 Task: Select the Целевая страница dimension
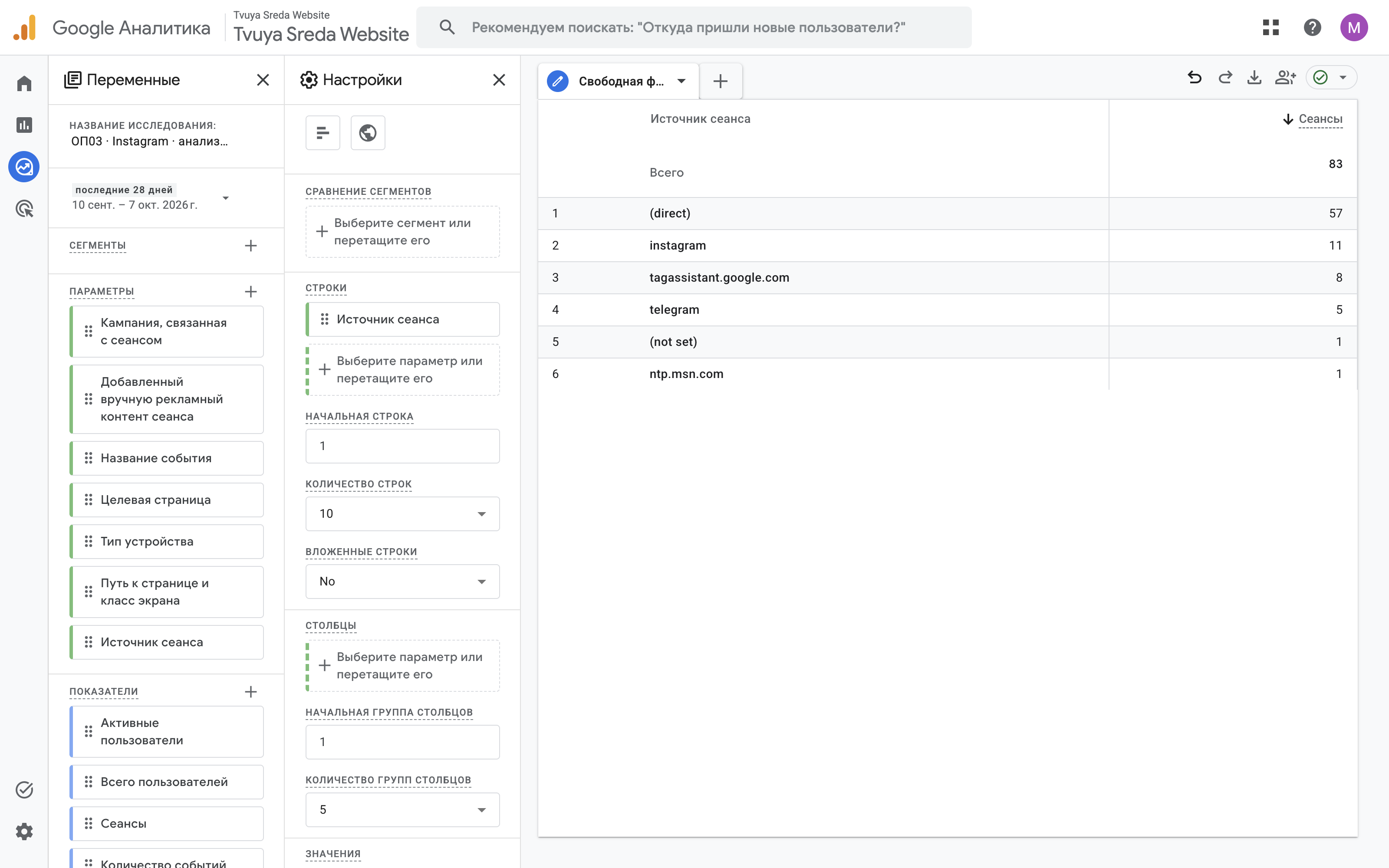166,500
